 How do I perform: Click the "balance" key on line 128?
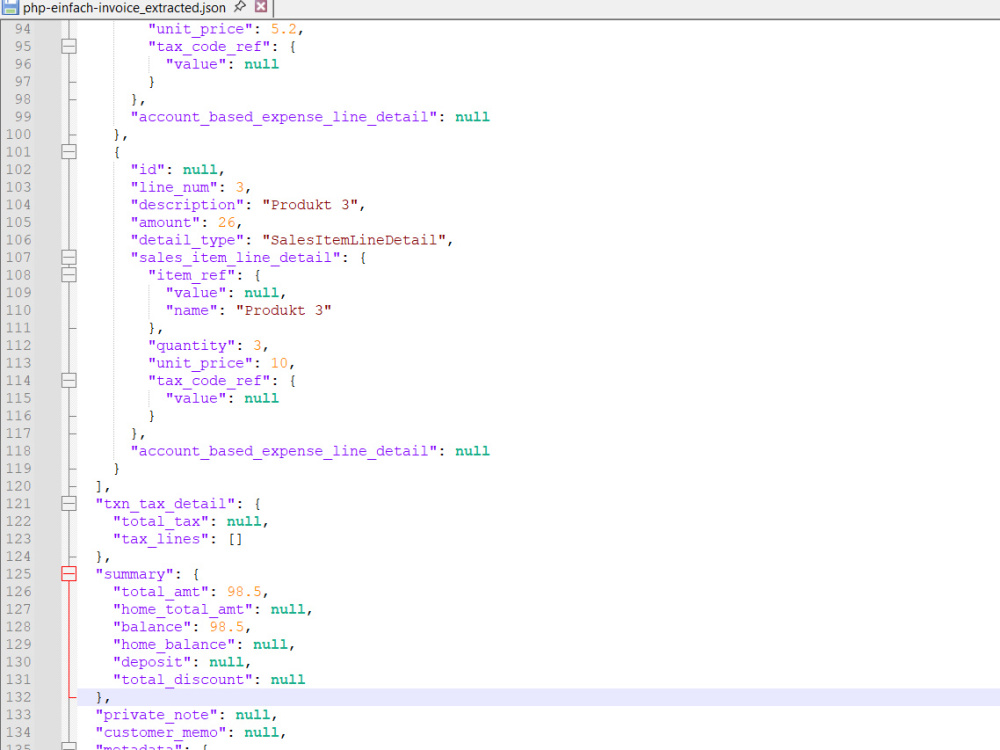click(152, 627)
